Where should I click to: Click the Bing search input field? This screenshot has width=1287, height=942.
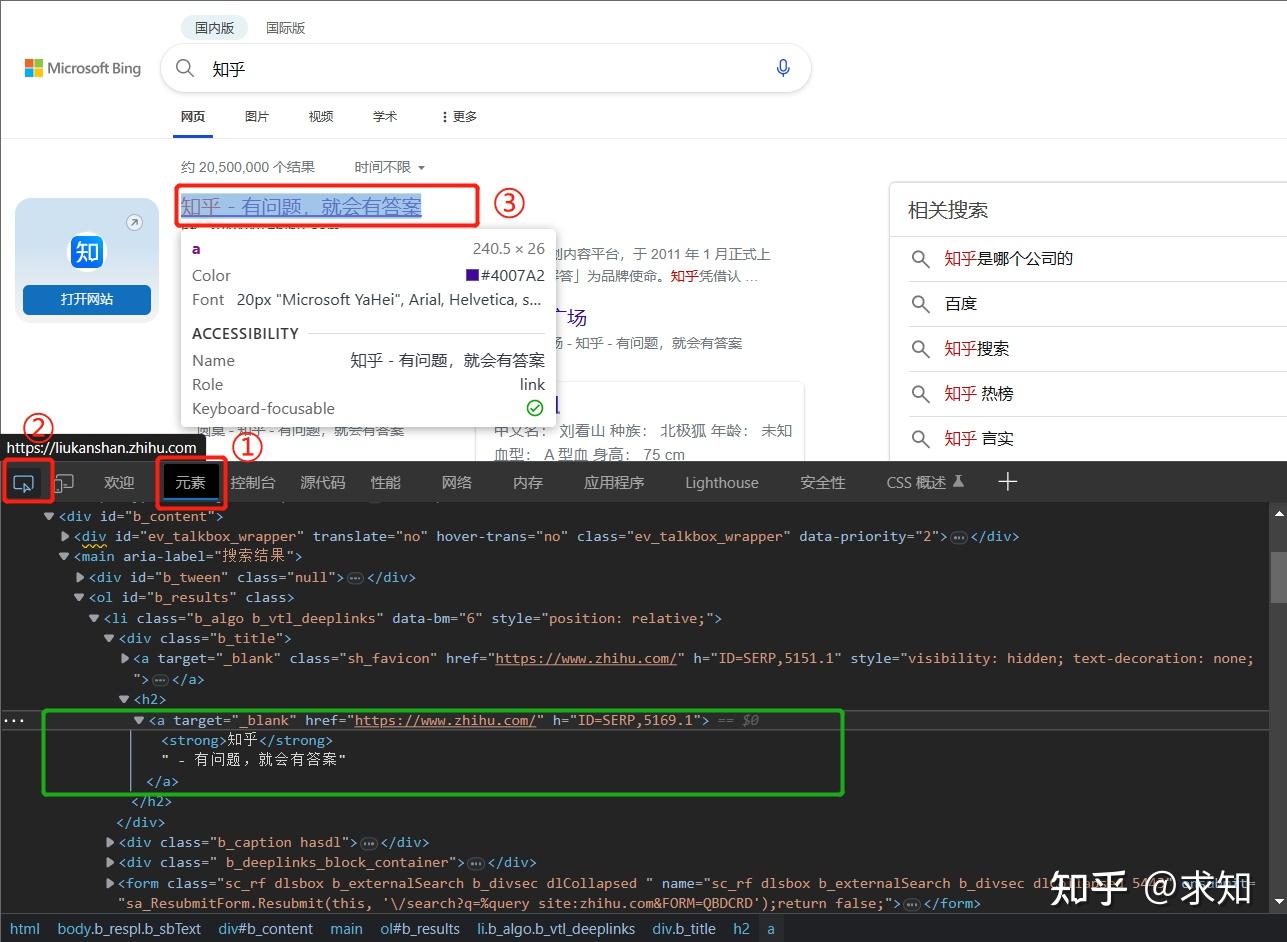pyautogui.click(x=486, y=68)
